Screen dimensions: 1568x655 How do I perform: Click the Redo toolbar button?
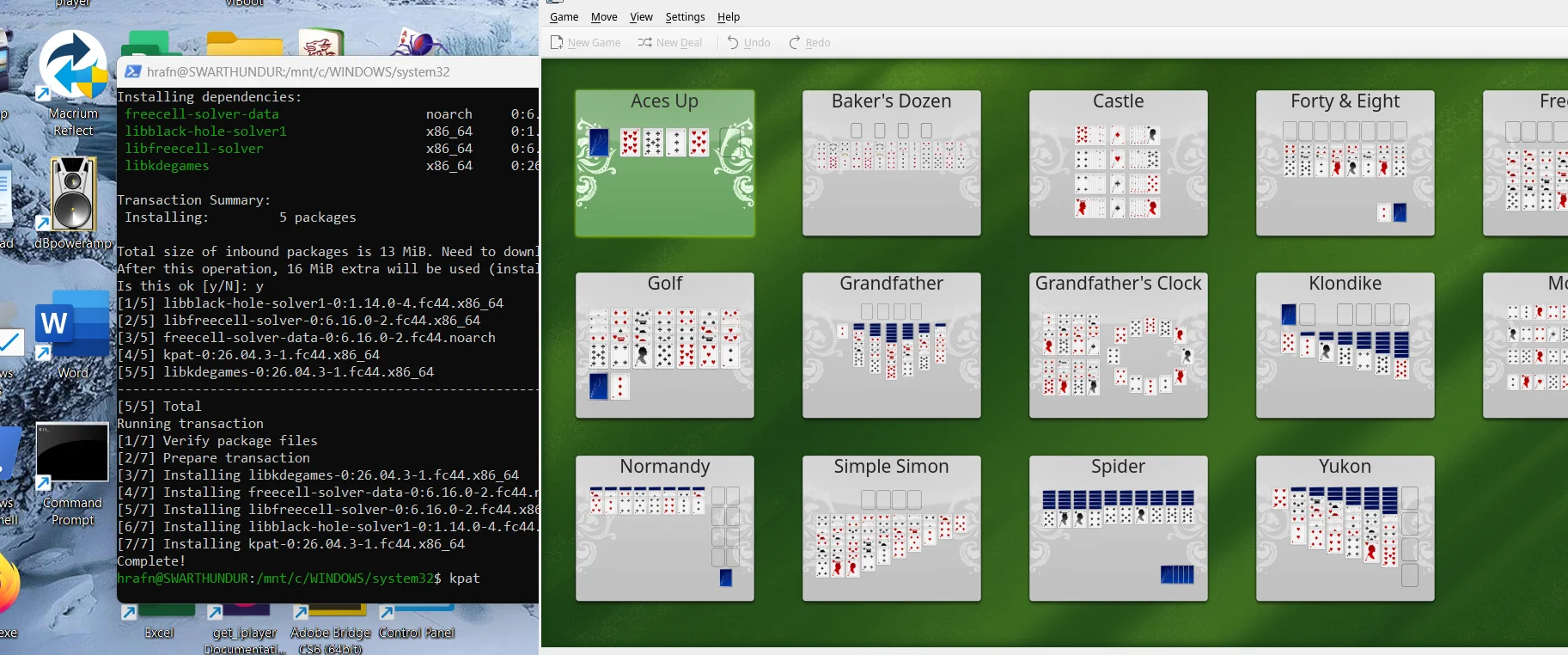pos(809,42)
